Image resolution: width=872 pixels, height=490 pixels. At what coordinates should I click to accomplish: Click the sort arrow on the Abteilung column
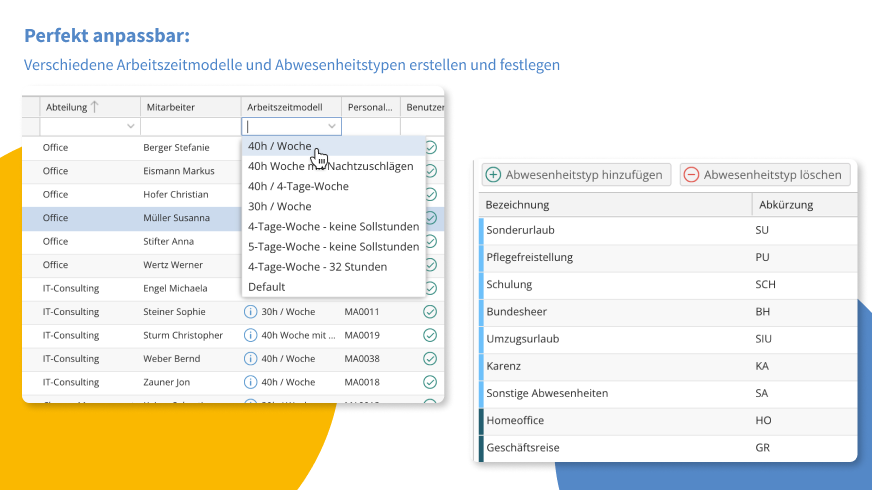point(95,107)
